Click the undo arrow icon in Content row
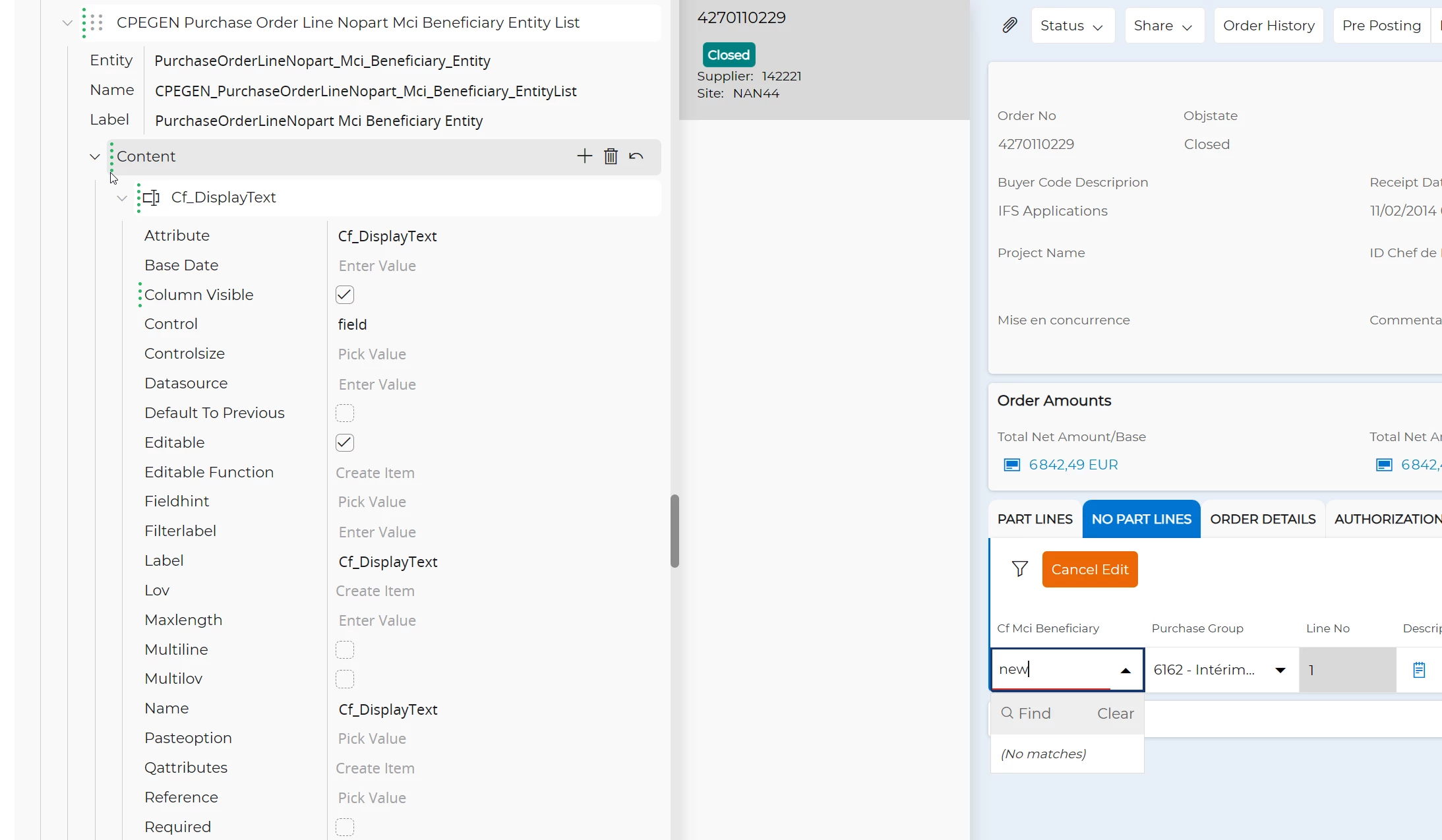The image size is (1442, 840). (636, 156)
